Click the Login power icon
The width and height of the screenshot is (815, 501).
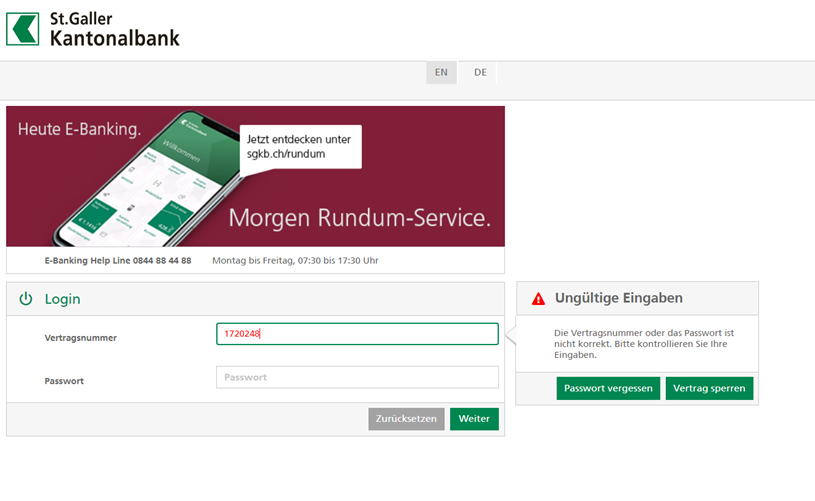pos(25,299)
